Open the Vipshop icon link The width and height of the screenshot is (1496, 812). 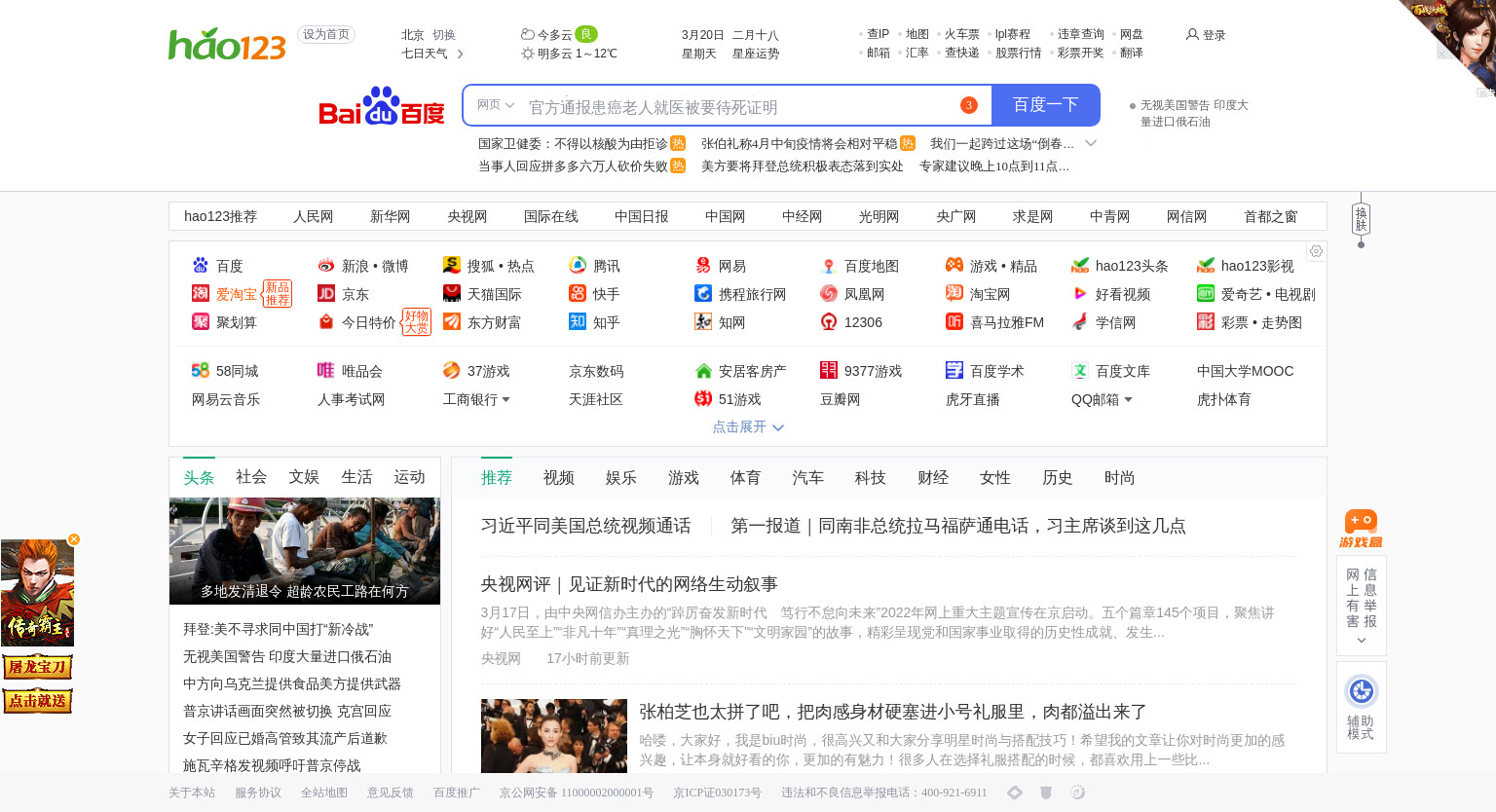325,370
